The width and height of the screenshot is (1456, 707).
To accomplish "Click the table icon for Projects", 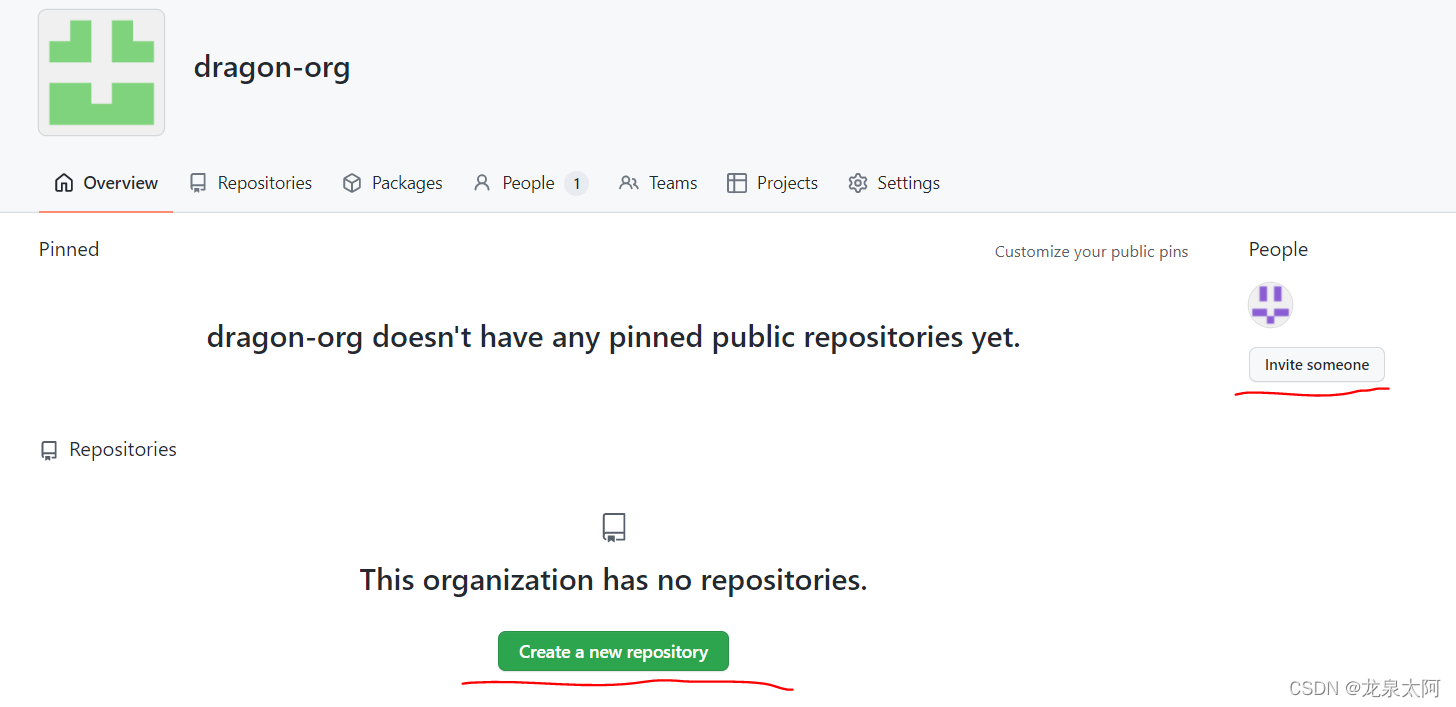I will pyautogui.click(x=737, y=183).
